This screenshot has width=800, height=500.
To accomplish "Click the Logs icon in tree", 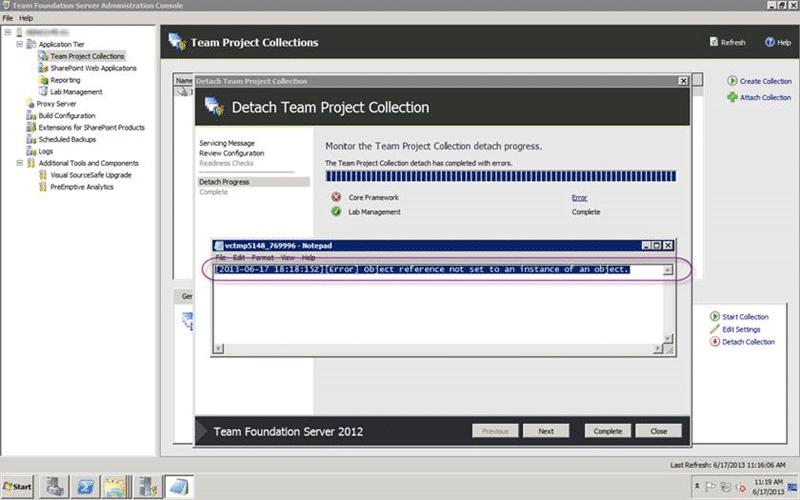I will pos(31,152).
